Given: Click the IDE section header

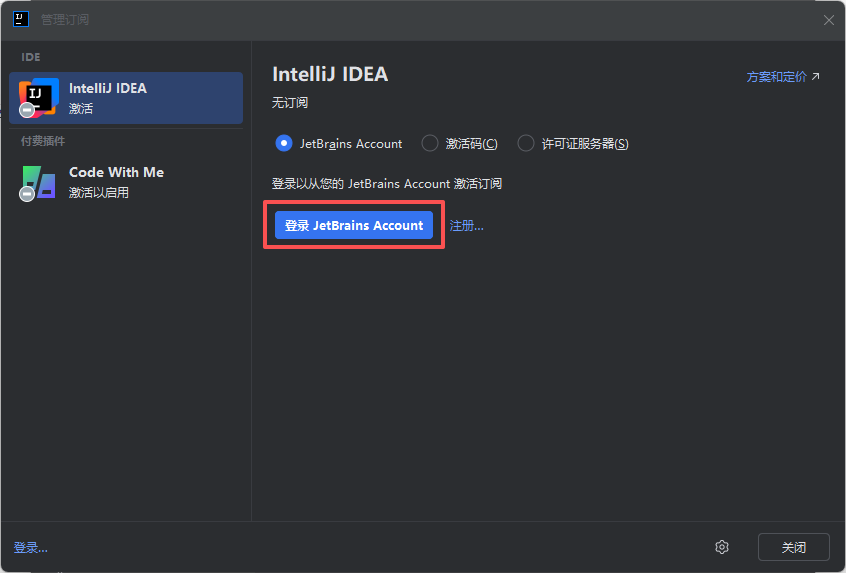Looking at the screenshot, I should click(x=31, y=57).
